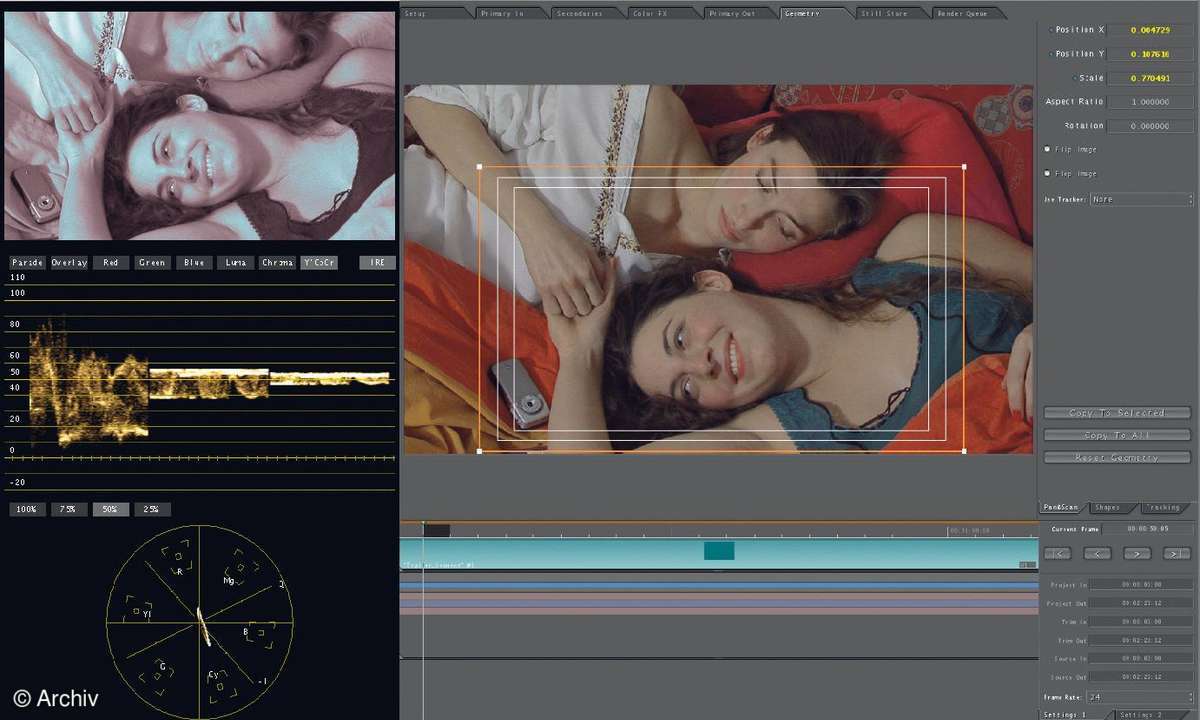Edit the Position X value field
The image size is (1200, 720).
(1150, 30)
